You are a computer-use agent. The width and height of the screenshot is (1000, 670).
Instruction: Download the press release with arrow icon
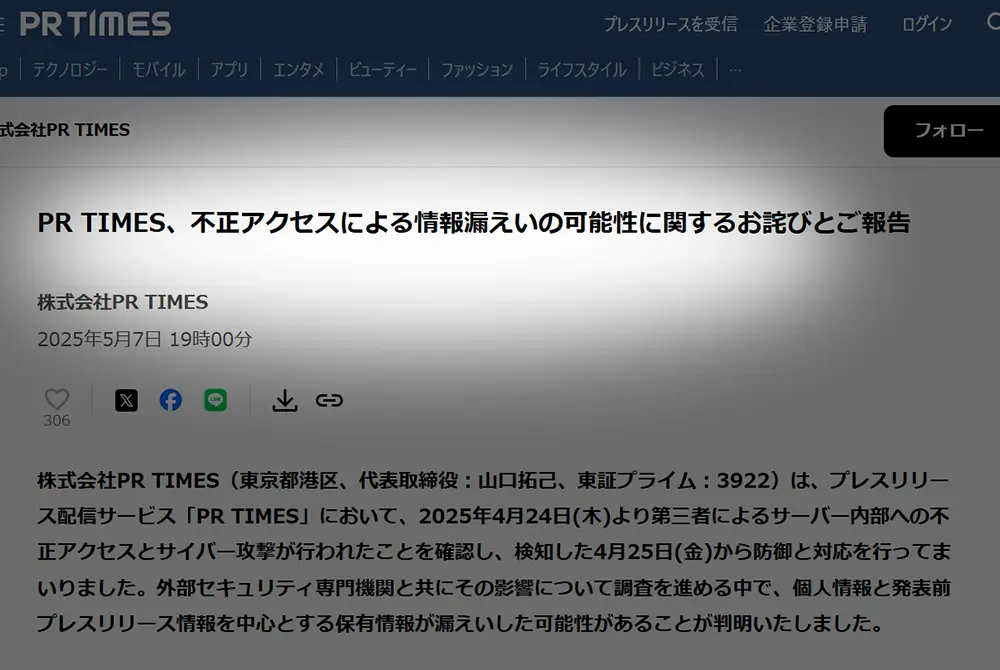click(284, 401)
